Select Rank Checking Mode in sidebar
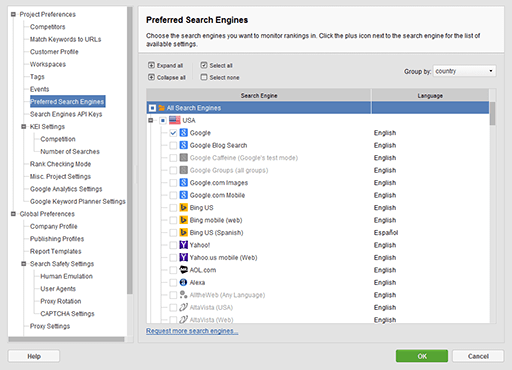The width and height of the screenshot is (512, 370). (x=60, y=164)
